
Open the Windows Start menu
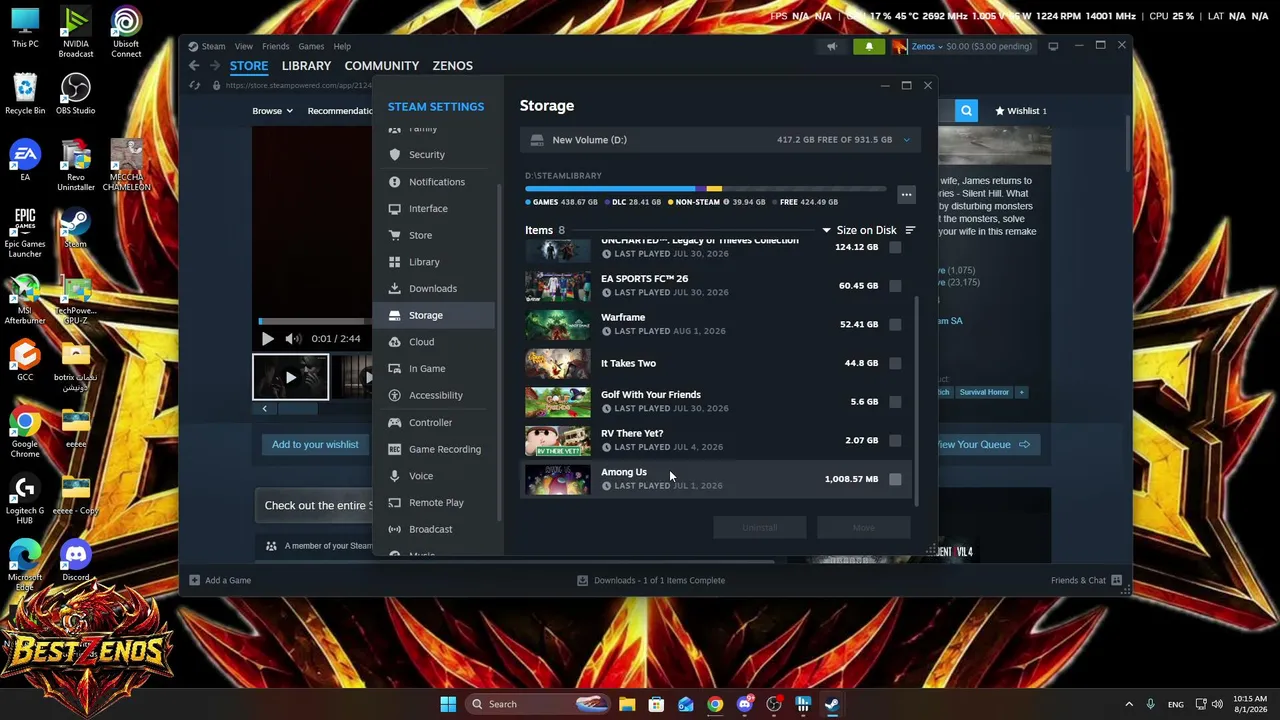coord(448,704)
